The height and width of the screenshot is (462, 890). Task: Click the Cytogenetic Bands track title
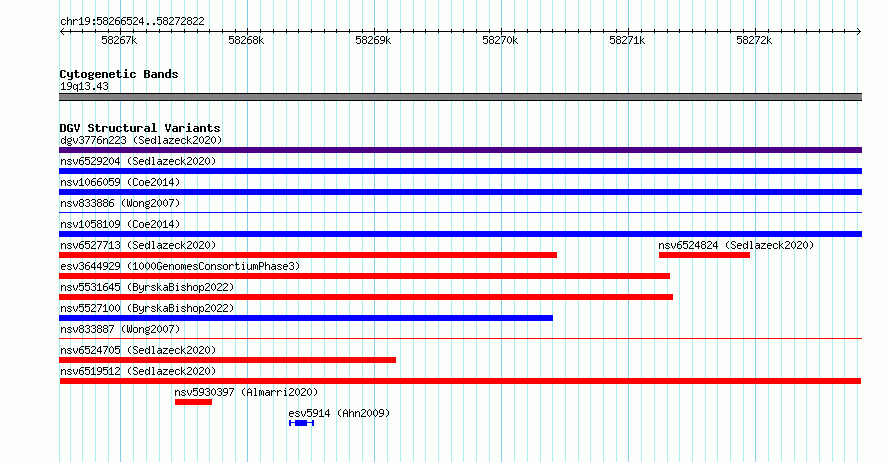click(119, 74)
